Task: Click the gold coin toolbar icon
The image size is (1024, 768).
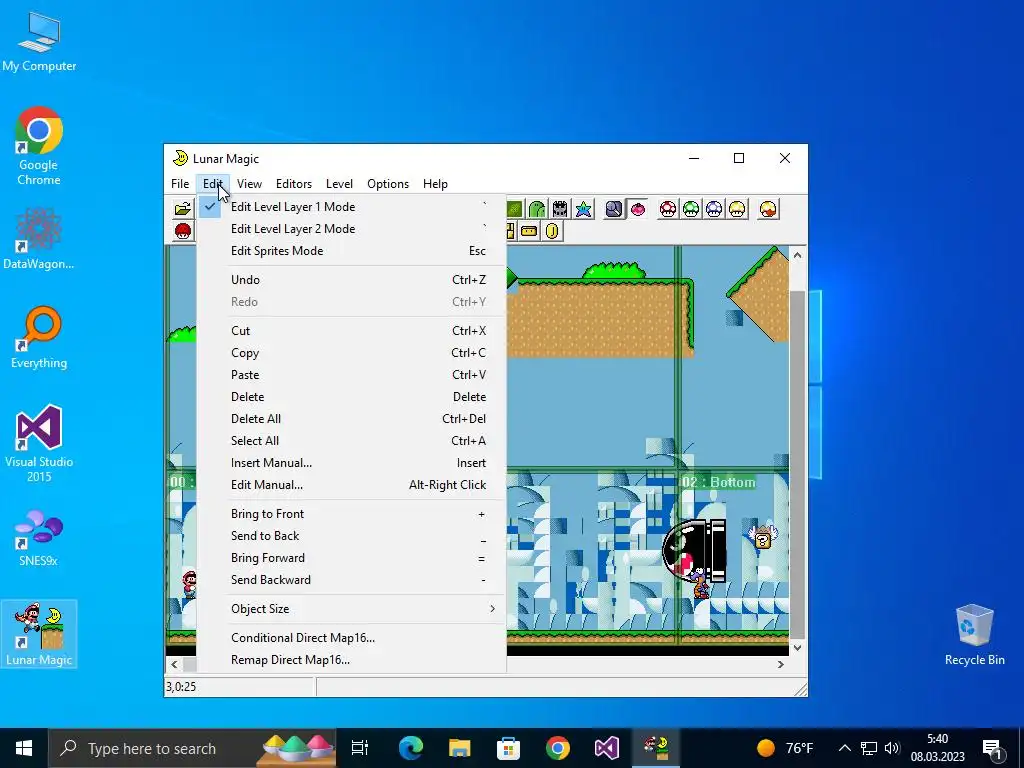Action: [552, 231]
